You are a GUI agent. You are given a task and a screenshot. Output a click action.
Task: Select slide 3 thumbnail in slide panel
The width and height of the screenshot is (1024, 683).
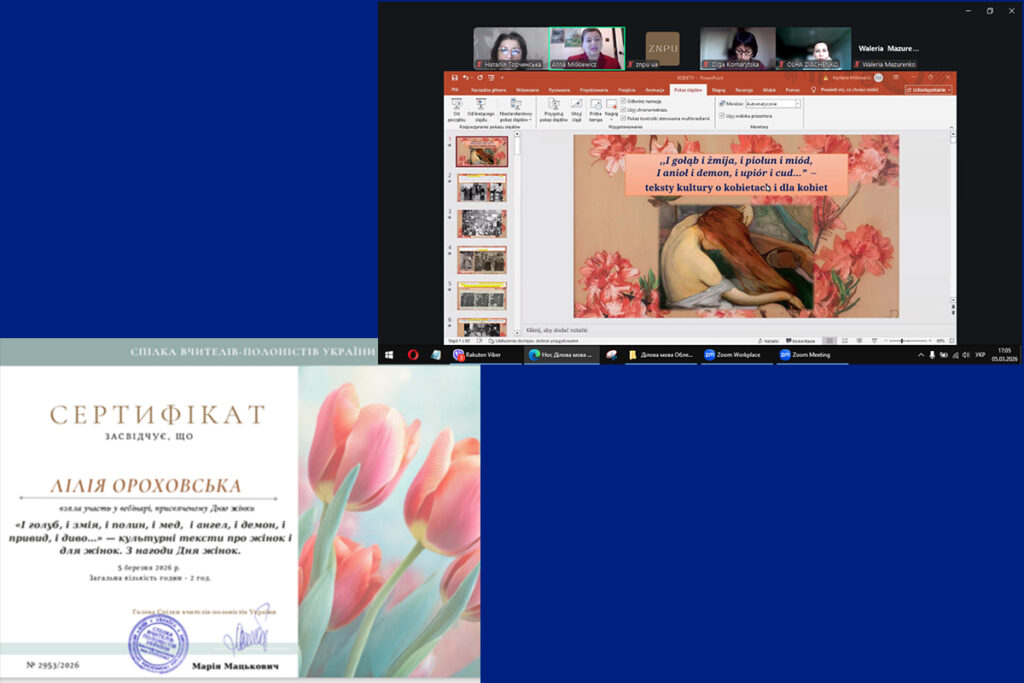[x=482, y=223]
